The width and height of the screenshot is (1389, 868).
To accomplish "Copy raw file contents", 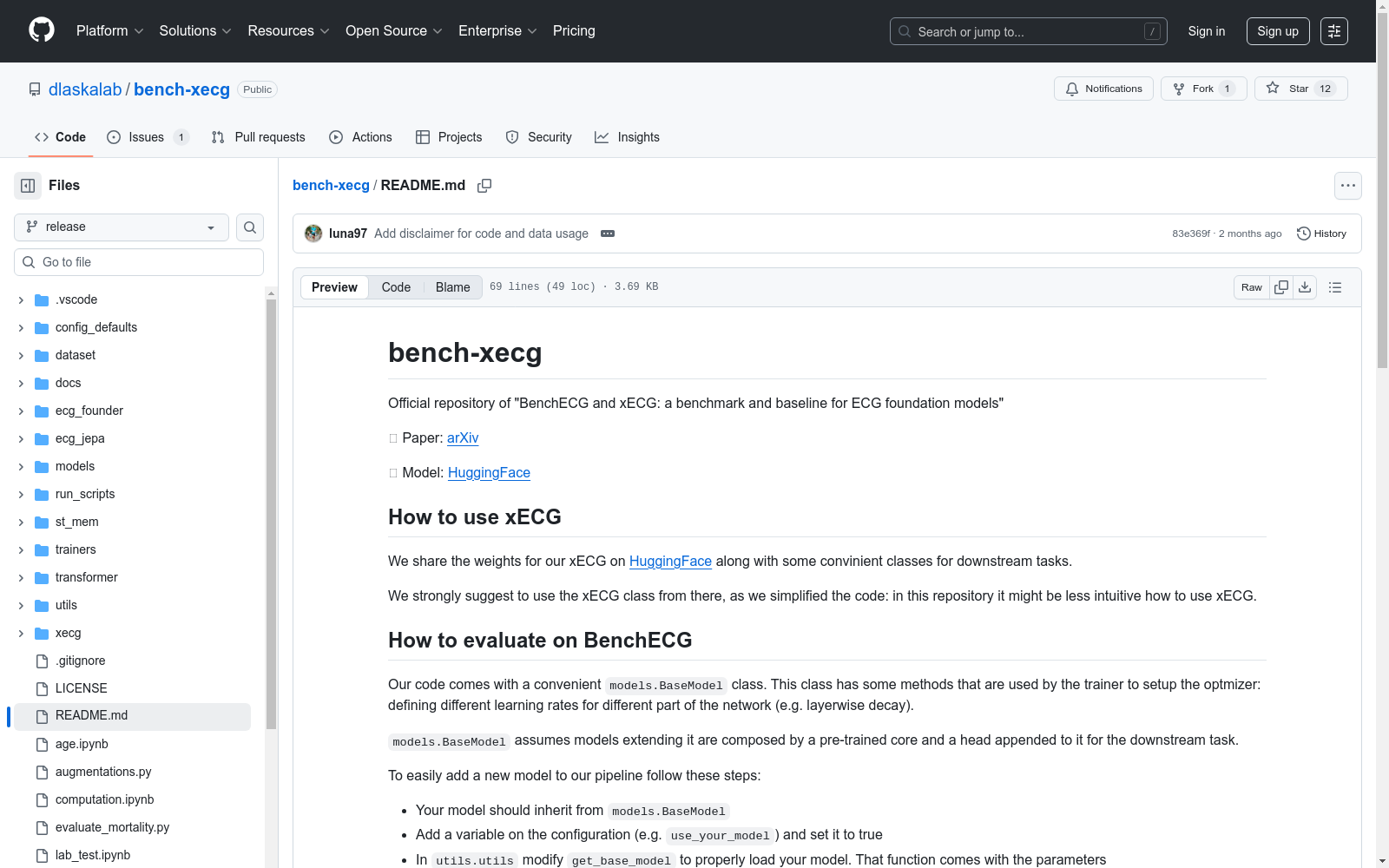I will 1281,287.
